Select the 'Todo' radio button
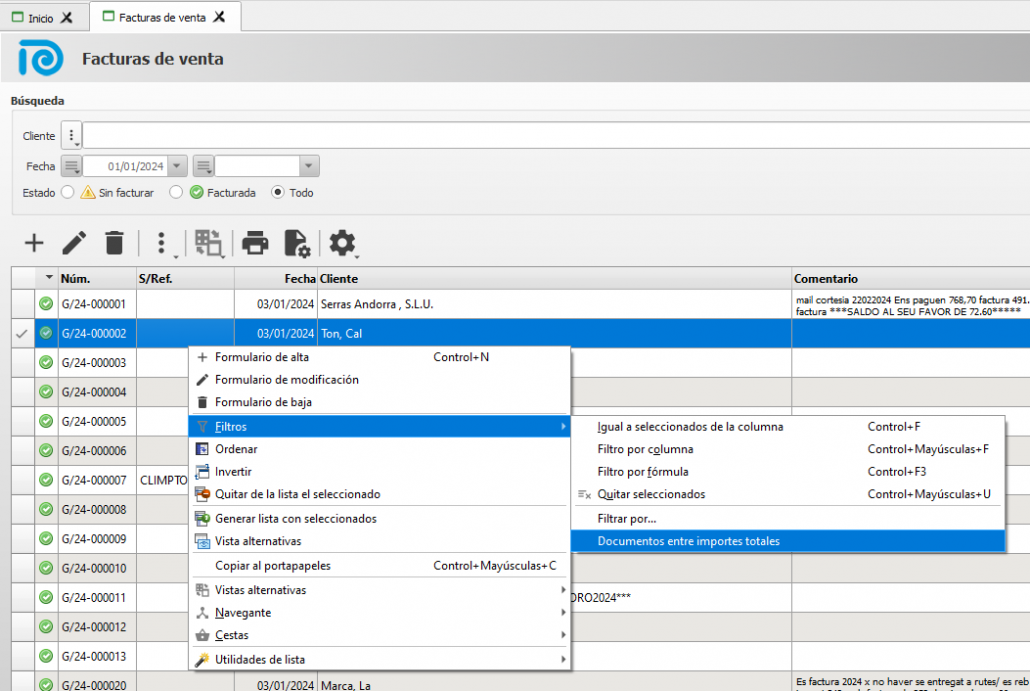Image resolution: width=1030 pixels, height=691 pixels. click(x=278, y=192)
